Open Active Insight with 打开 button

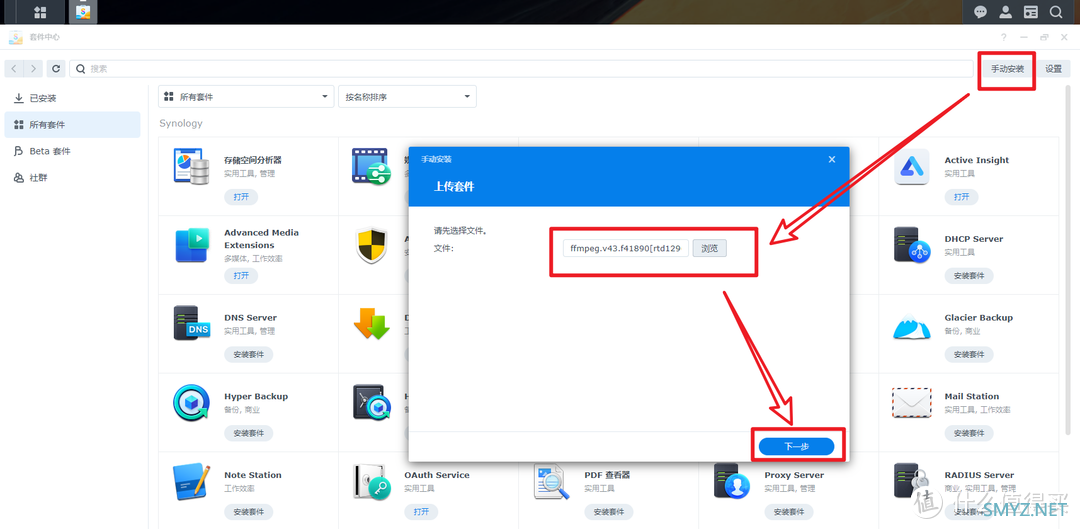(962, 197)
